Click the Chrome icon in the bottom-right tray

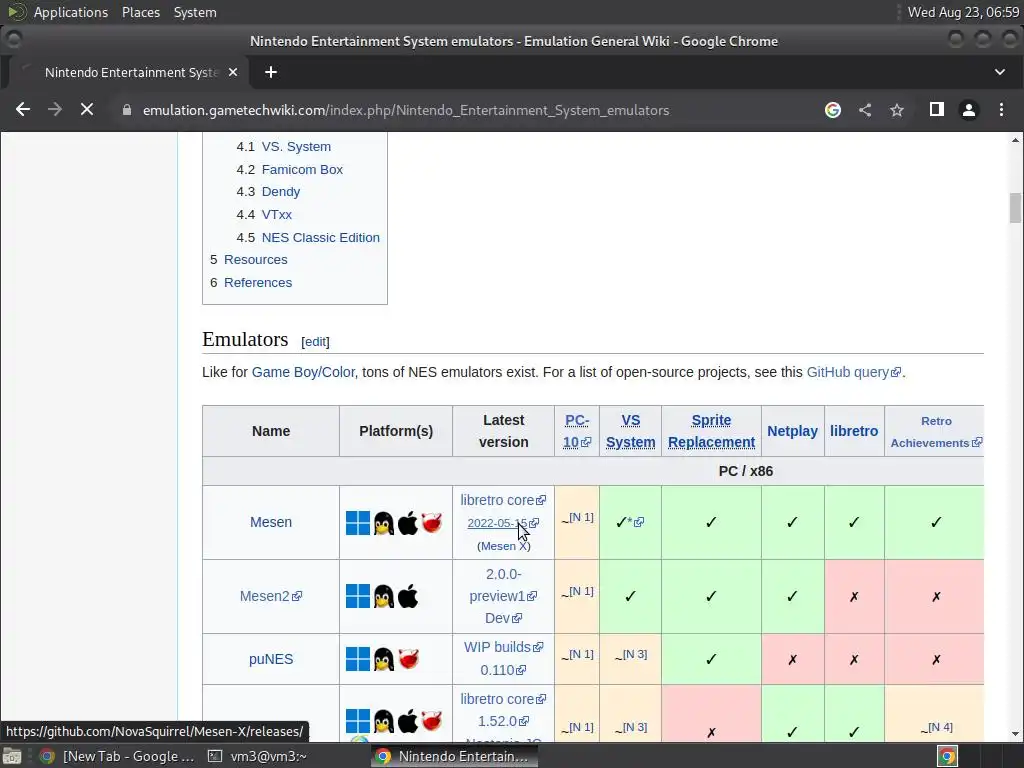tap(947, 756)
